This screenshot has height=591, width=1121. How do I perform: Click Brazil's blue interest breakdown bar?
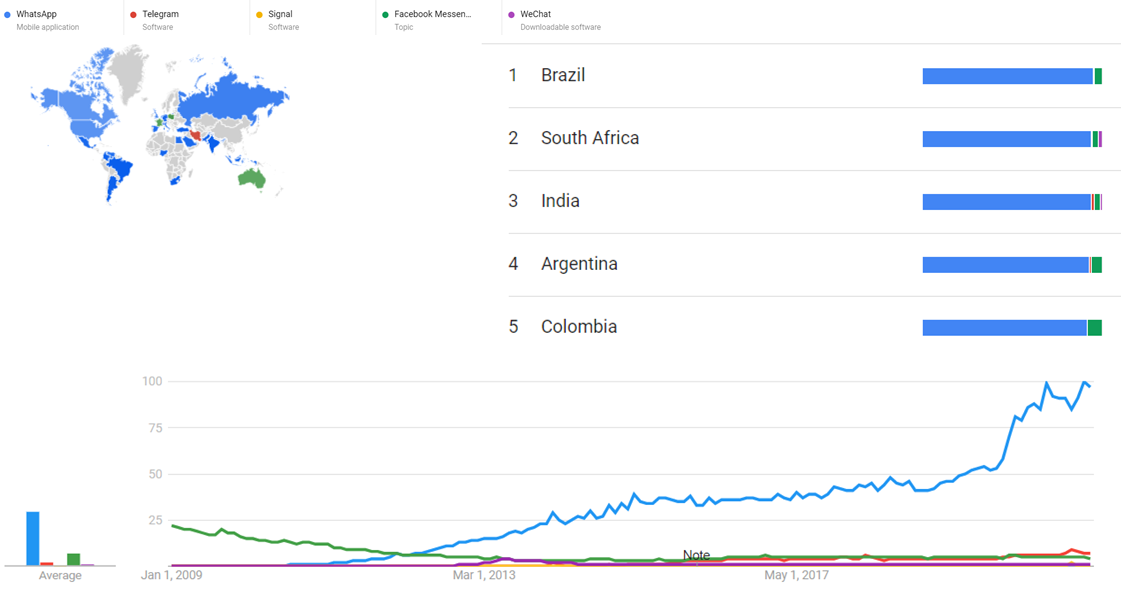(x=1007, y=77)
